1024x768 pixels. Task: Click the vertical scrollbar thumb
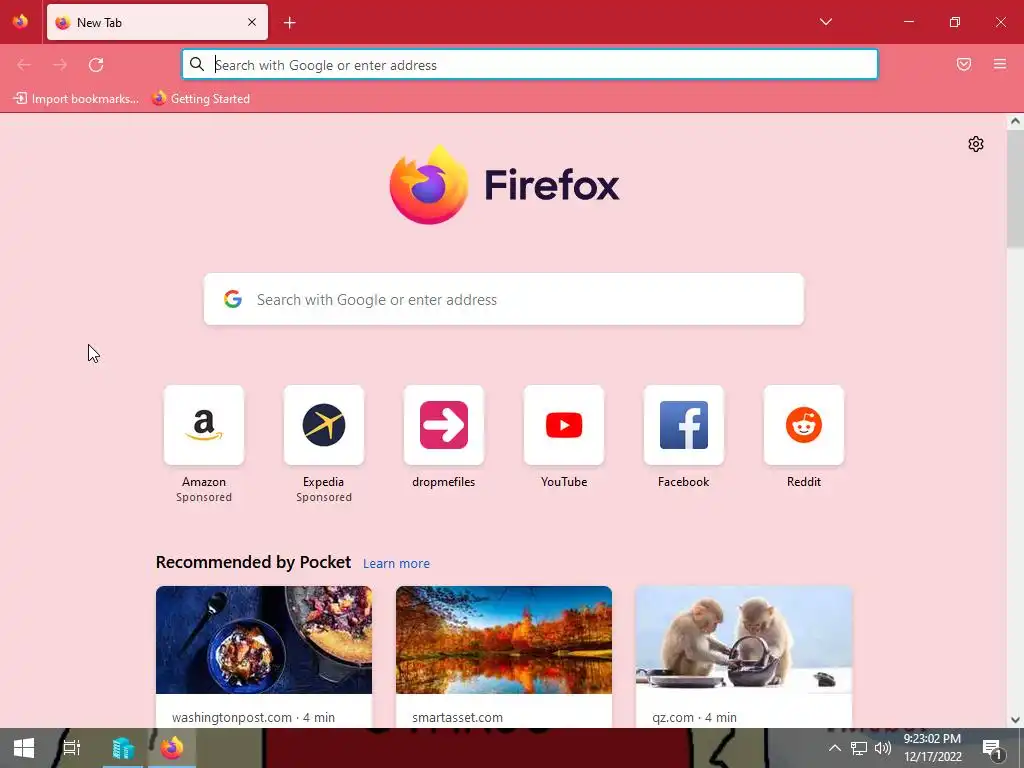1015,189
